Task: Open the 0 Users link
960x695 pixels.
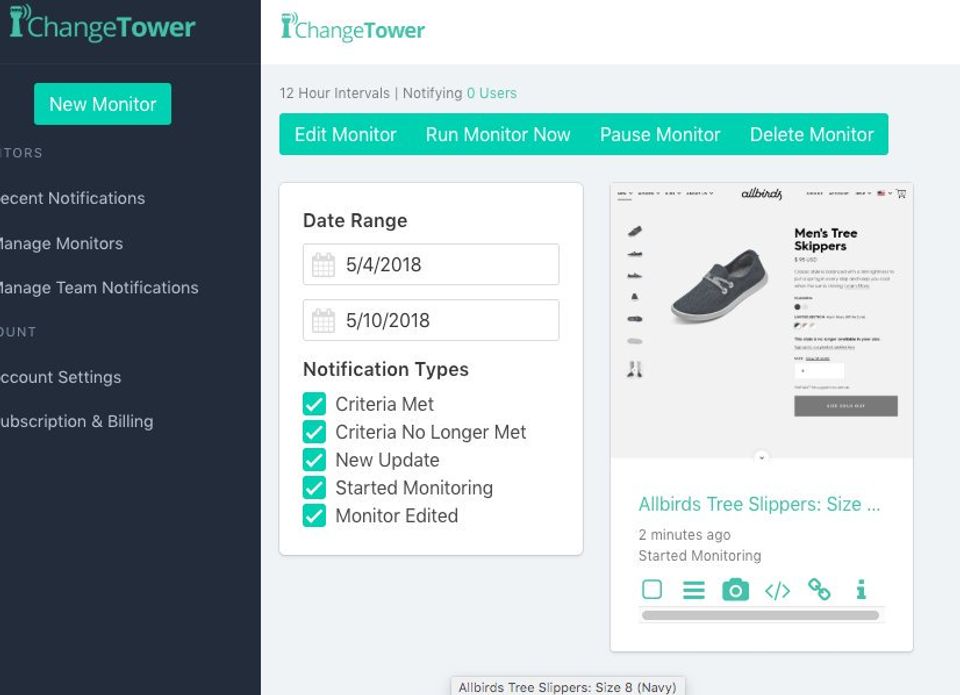Action: [x=492, y=93]
